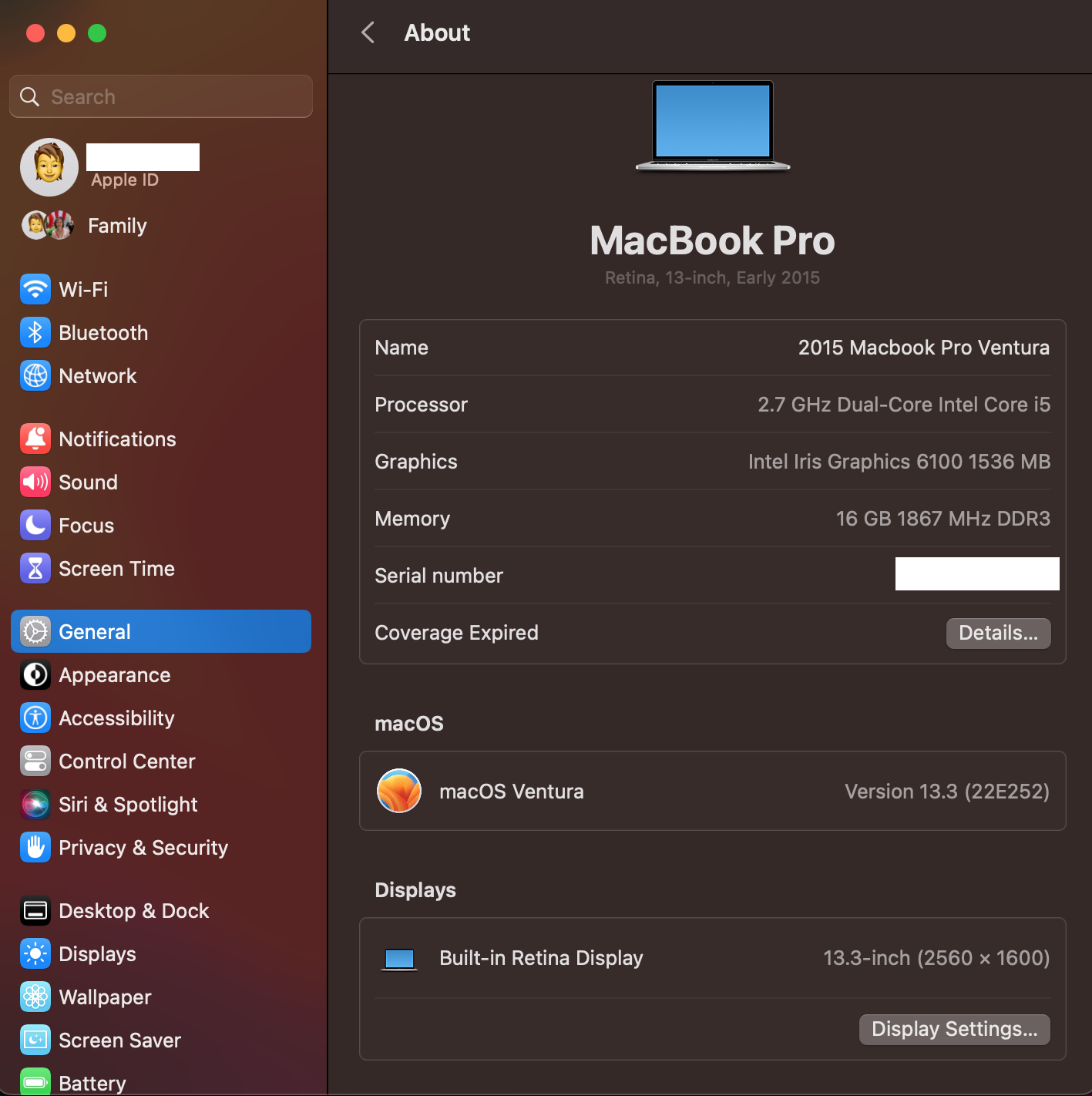Click the computer name 2015 Macbook Pro Ventura
The height and width of the screenshot is (1096, 1092).
923,348
